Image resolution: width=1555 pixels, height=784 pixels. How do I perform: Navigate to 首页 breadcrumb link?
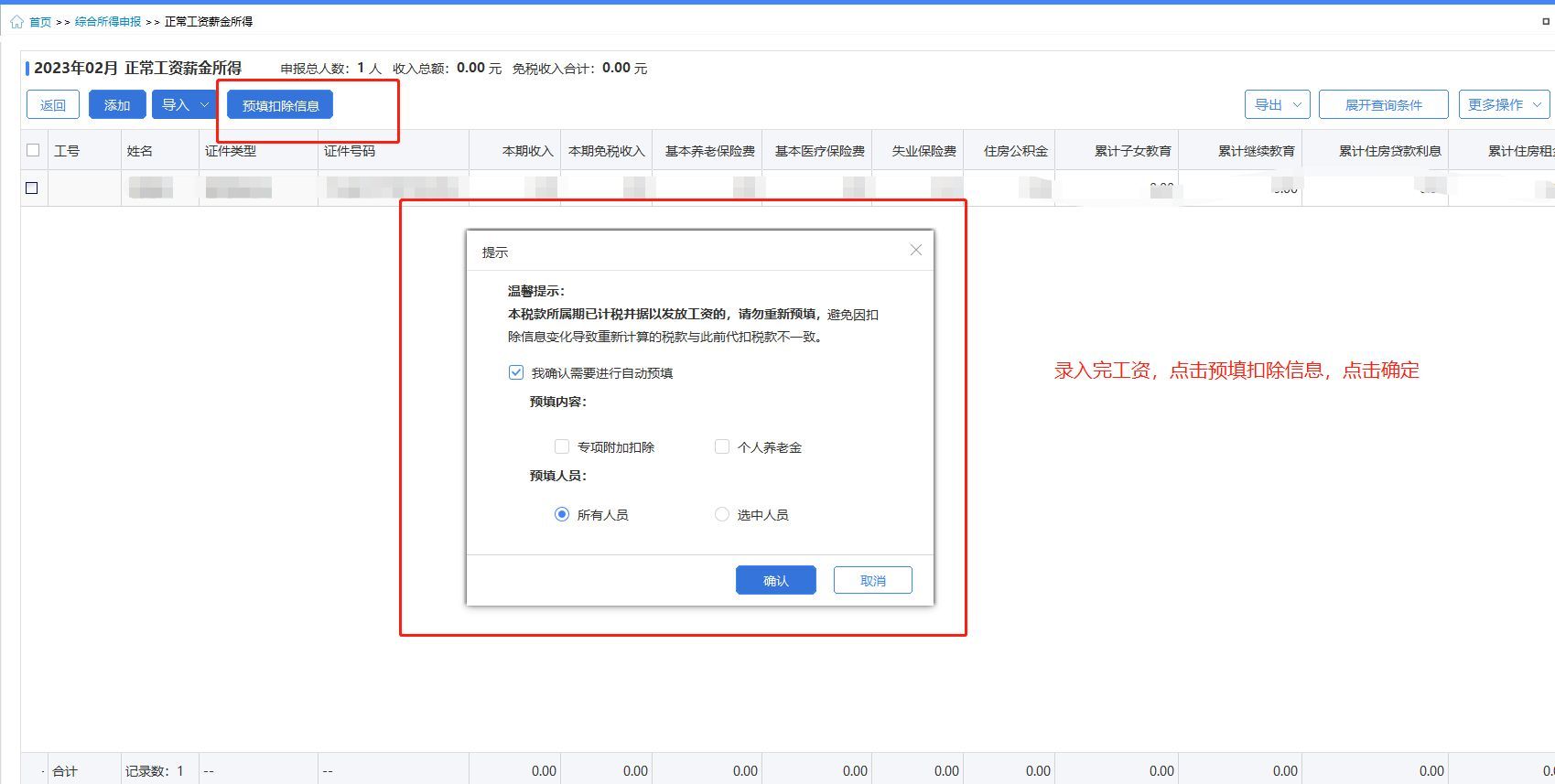click(x=40, y=22)
